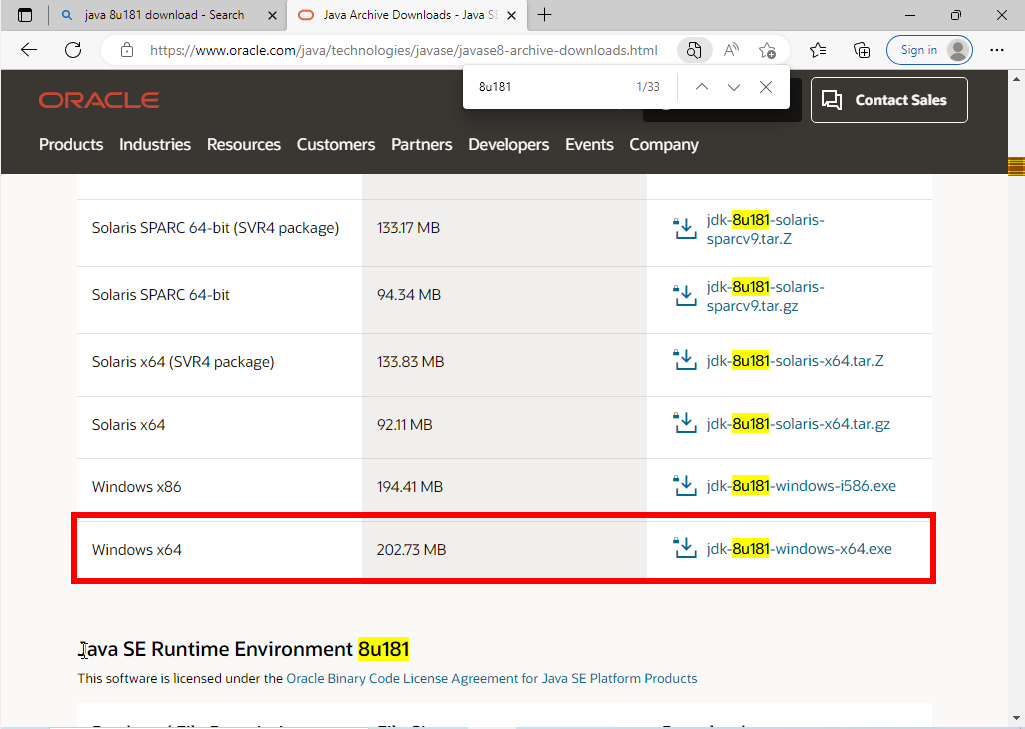Click the 202.73 MB file size
Image resolution: width=1025 pixels, height=729 pixels.
click(411, 550)
